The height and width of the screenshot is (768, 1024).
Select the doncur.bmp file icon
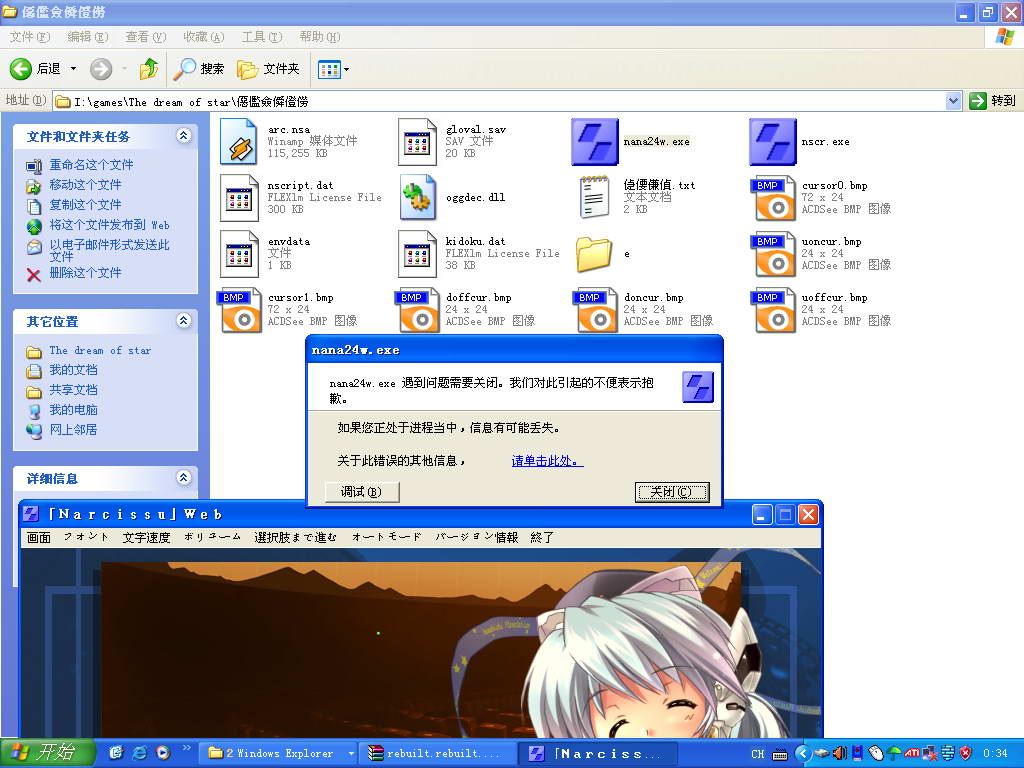point(594,310)
